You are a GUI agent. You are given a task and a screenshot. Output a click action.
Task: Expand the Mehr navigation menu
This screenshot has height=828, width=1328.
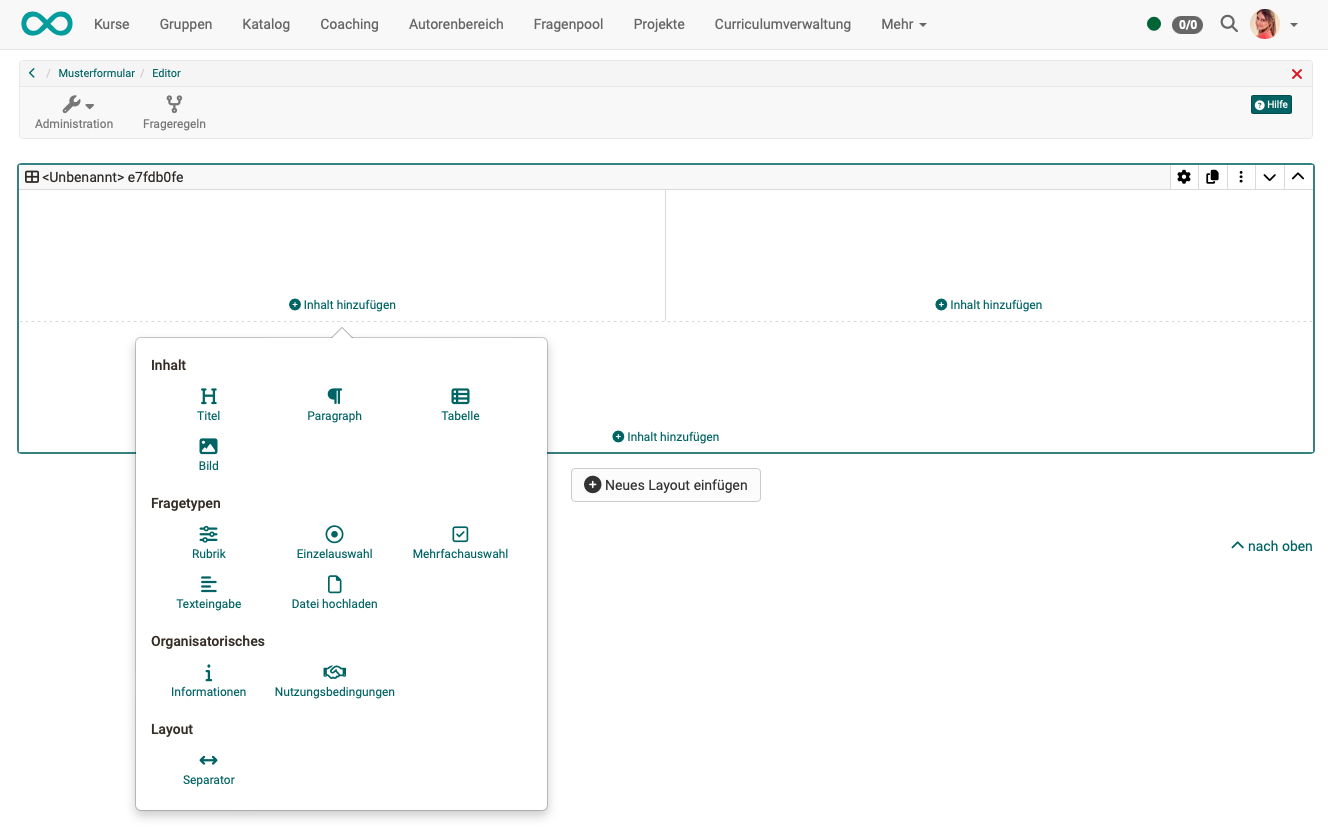click(903, 24)
